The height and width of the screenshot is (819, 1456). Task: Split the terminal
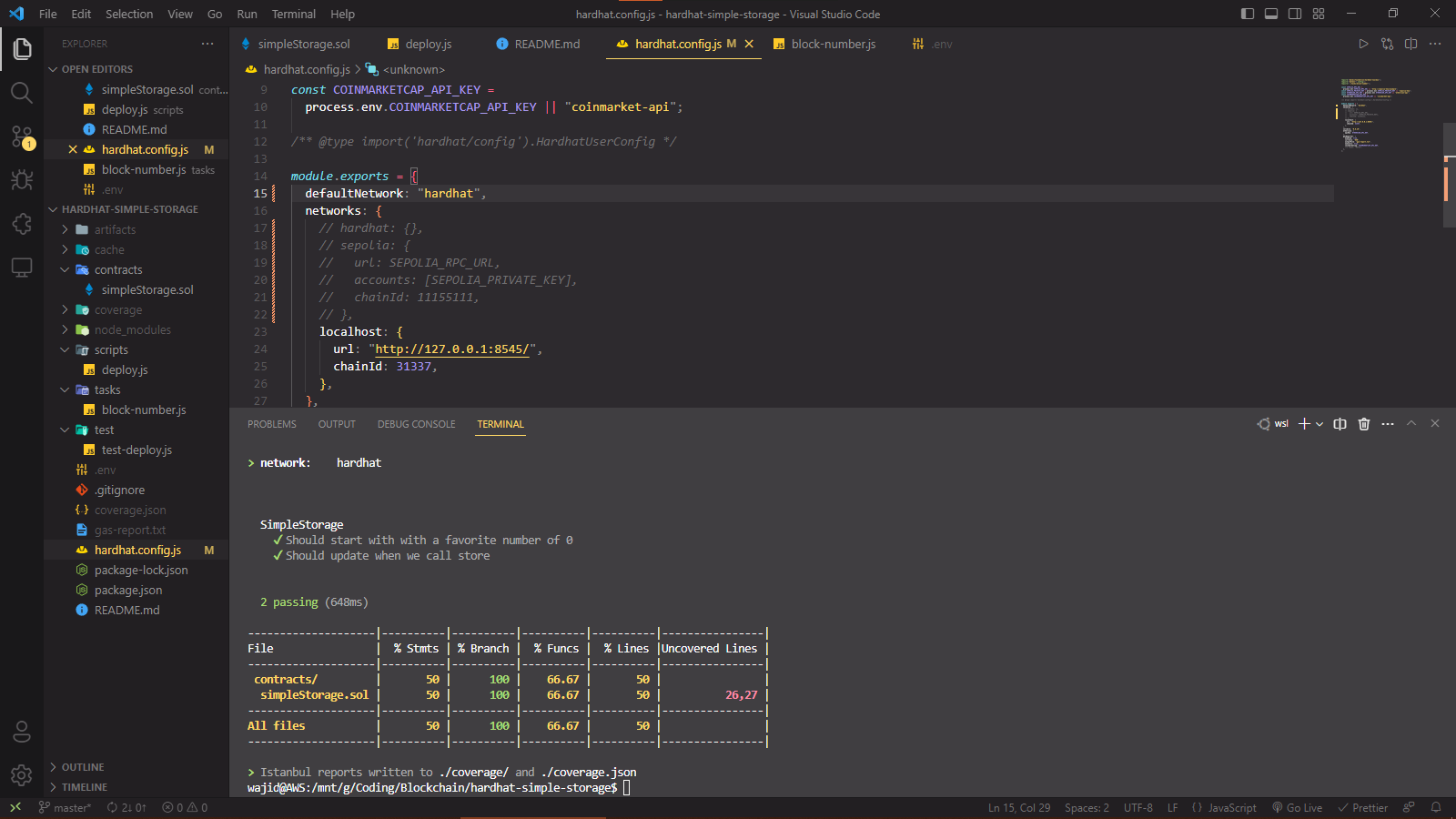1340,424
